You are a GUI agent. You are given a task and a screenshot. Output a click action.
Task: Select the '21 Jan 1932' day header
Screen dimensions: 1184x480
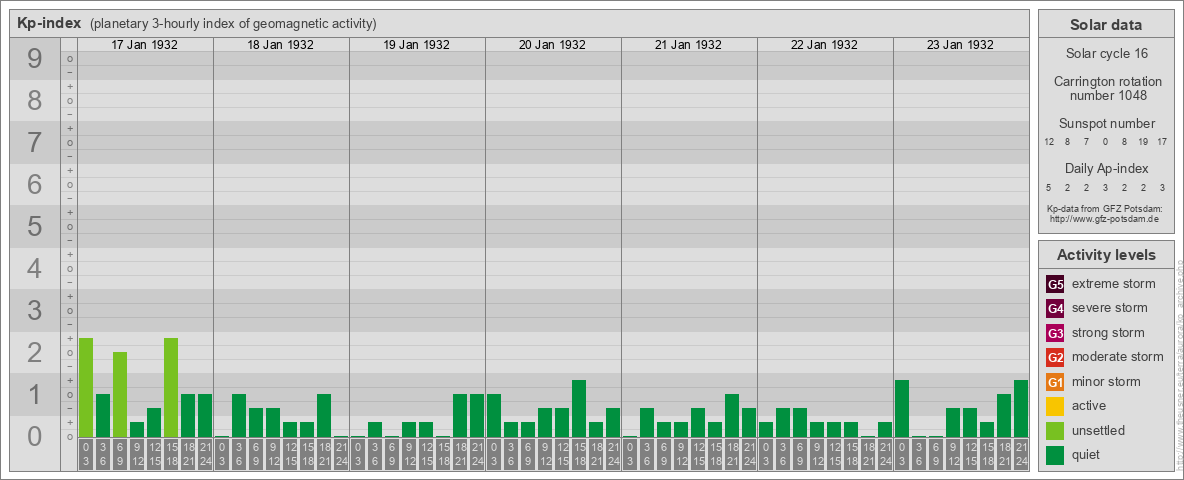click(x=688, y=45)
